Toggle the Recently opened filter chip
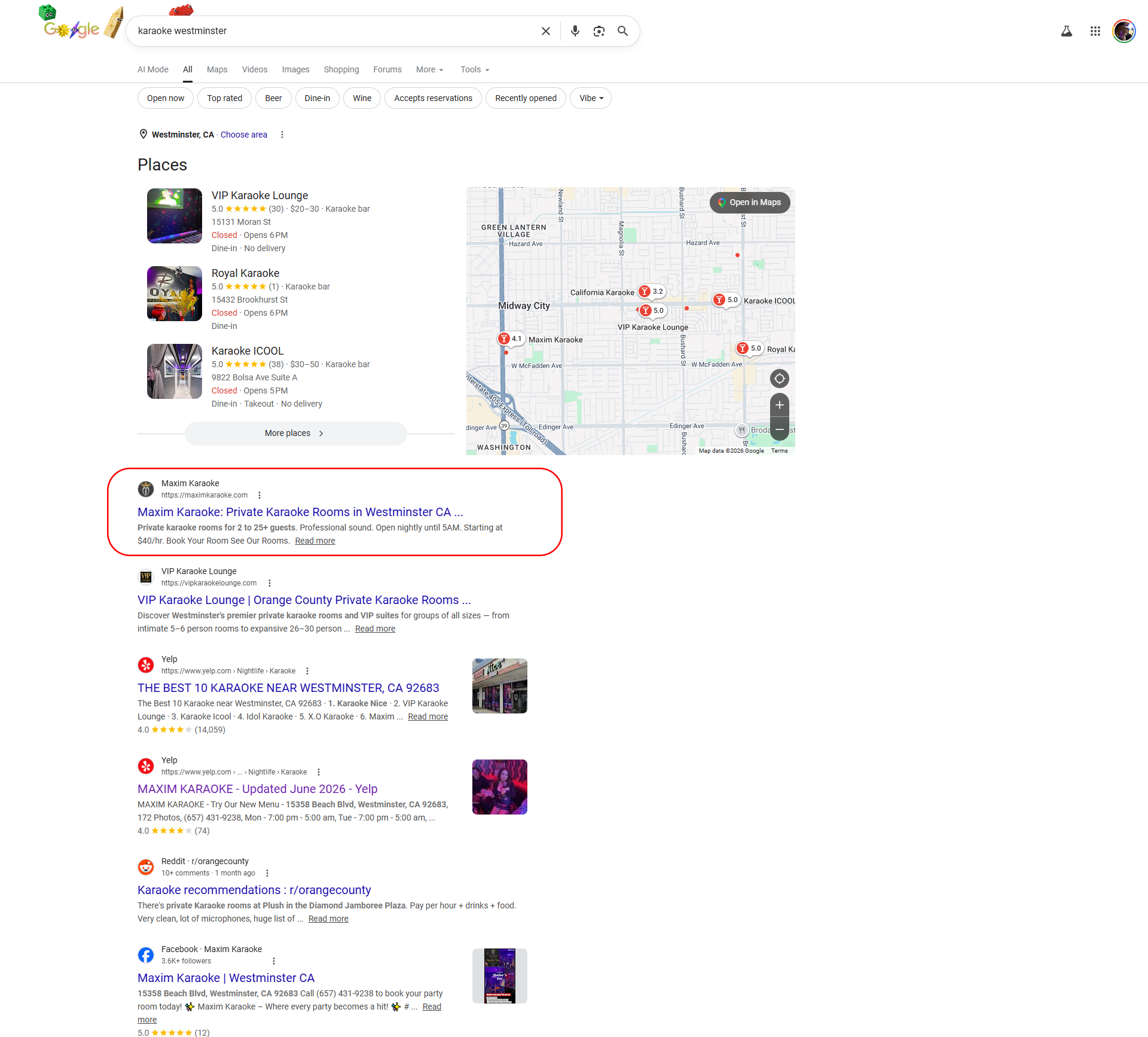1148x1037 pixels. pos(526,98)
